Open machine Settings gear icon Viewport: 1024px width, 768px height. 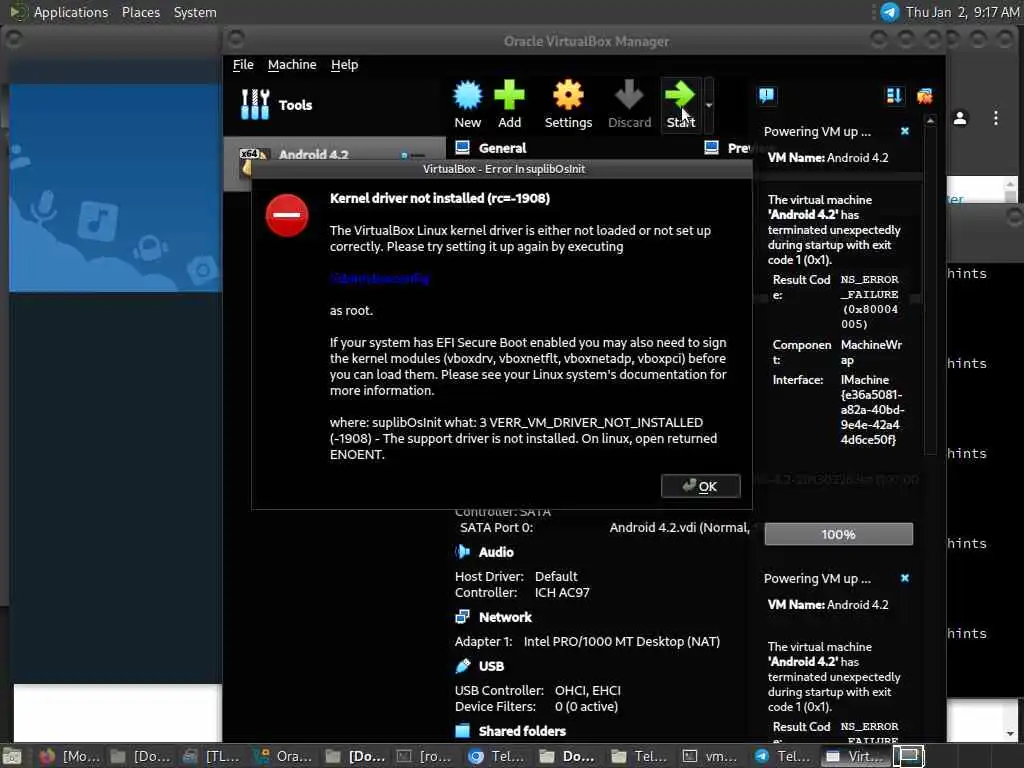tap(568, 95)
